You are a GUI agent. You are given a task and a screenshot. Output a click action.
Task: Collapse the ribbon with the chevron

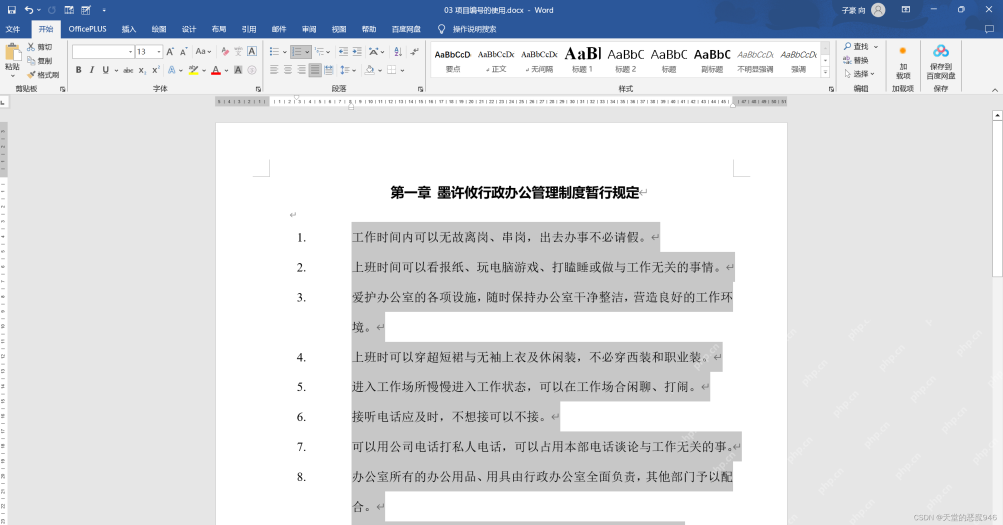(995, 90)
